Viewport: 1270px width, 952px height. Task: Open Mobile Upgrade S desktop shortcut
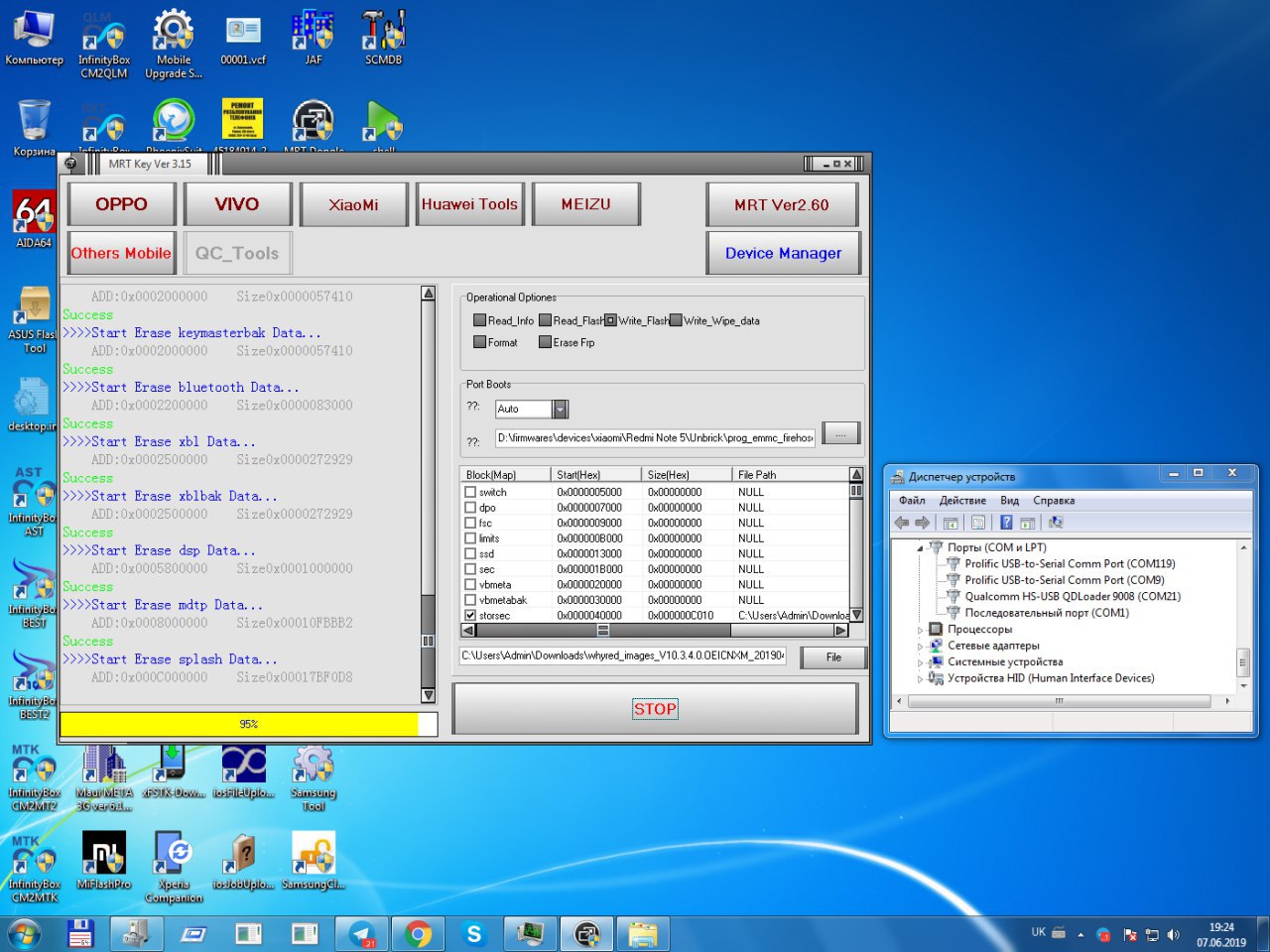(174, 45)
